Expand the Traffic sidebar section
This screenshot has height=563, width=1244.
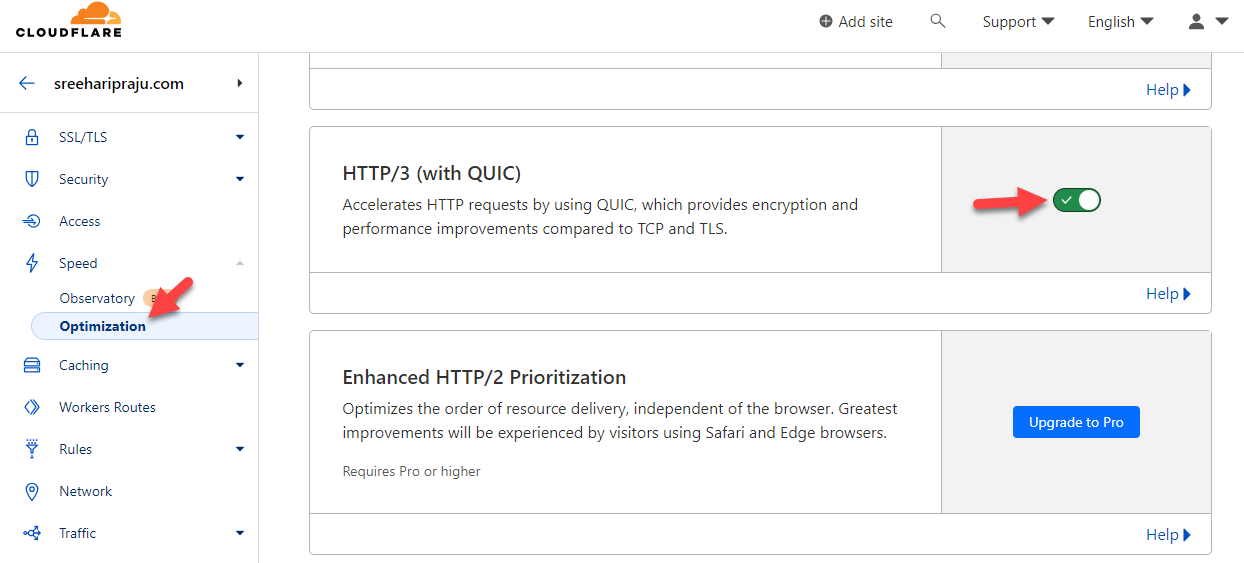click(x=240, y=533)
